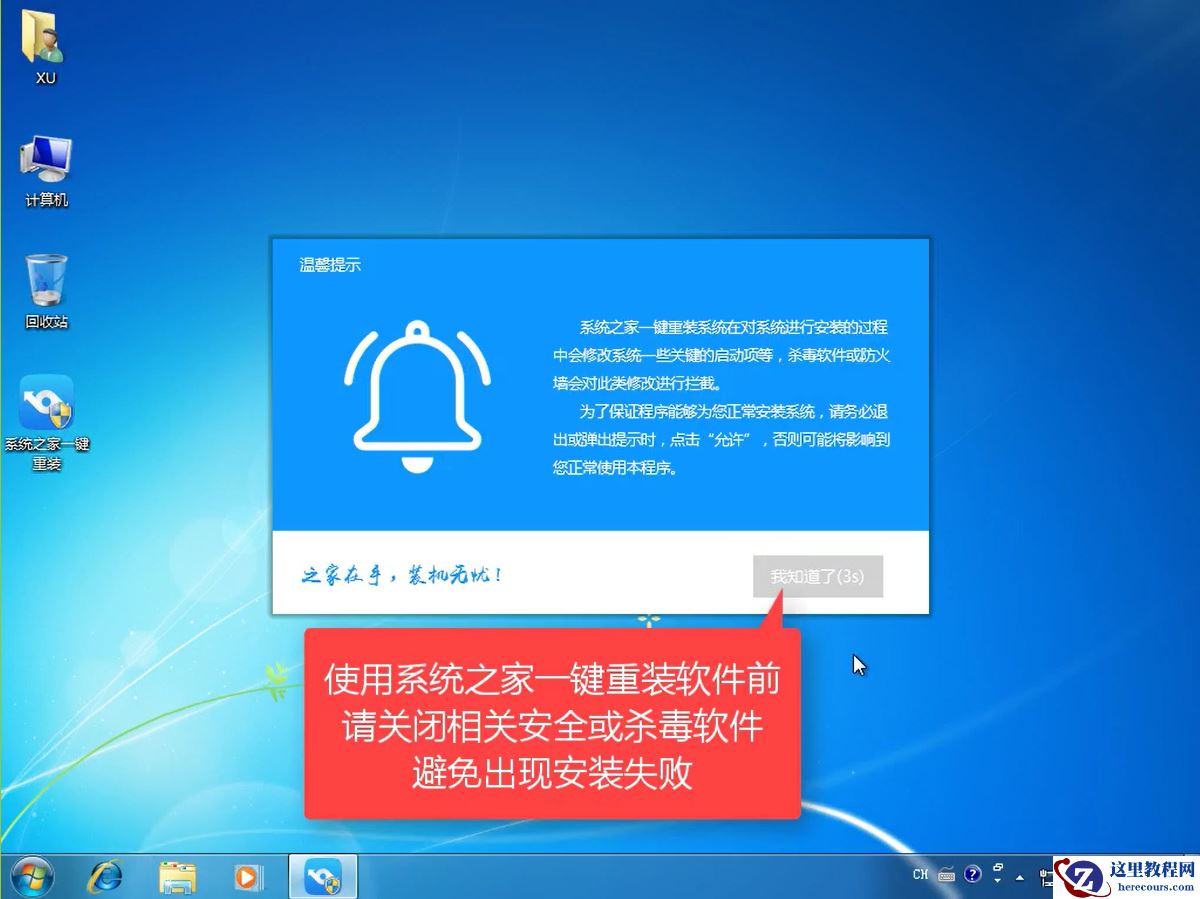Show hidden icons with the tray up arrow
The image size is (1200, 899).
(x=1019, y=876)
